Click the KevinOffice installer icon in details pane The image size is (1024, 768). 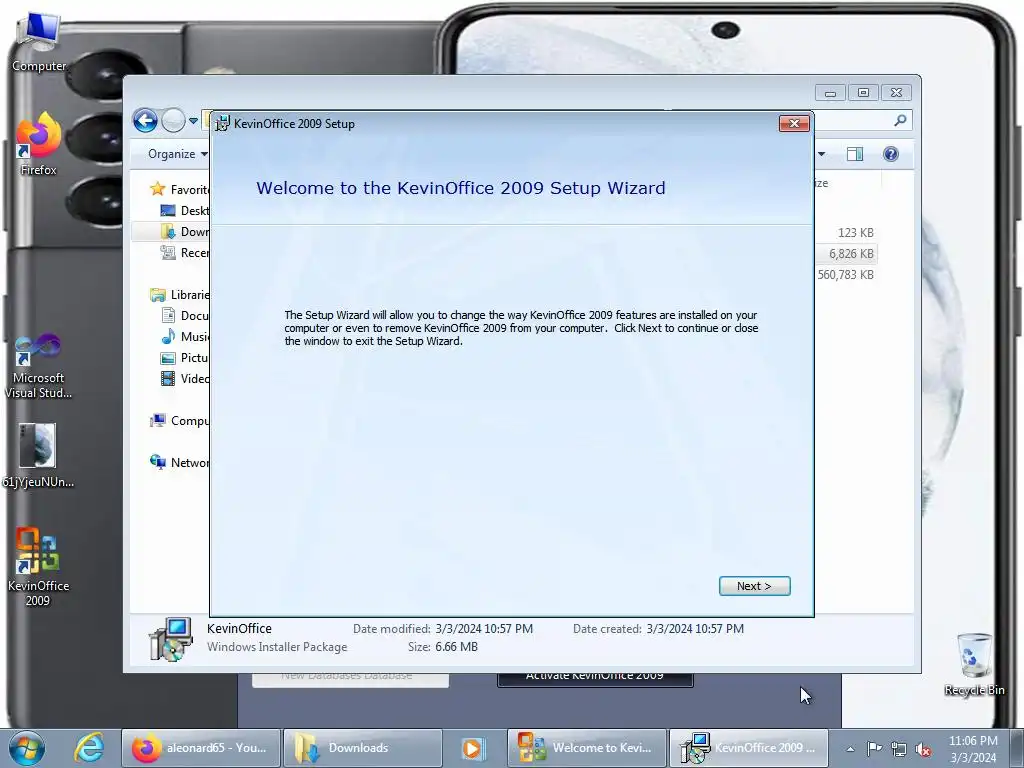(171, 639)
